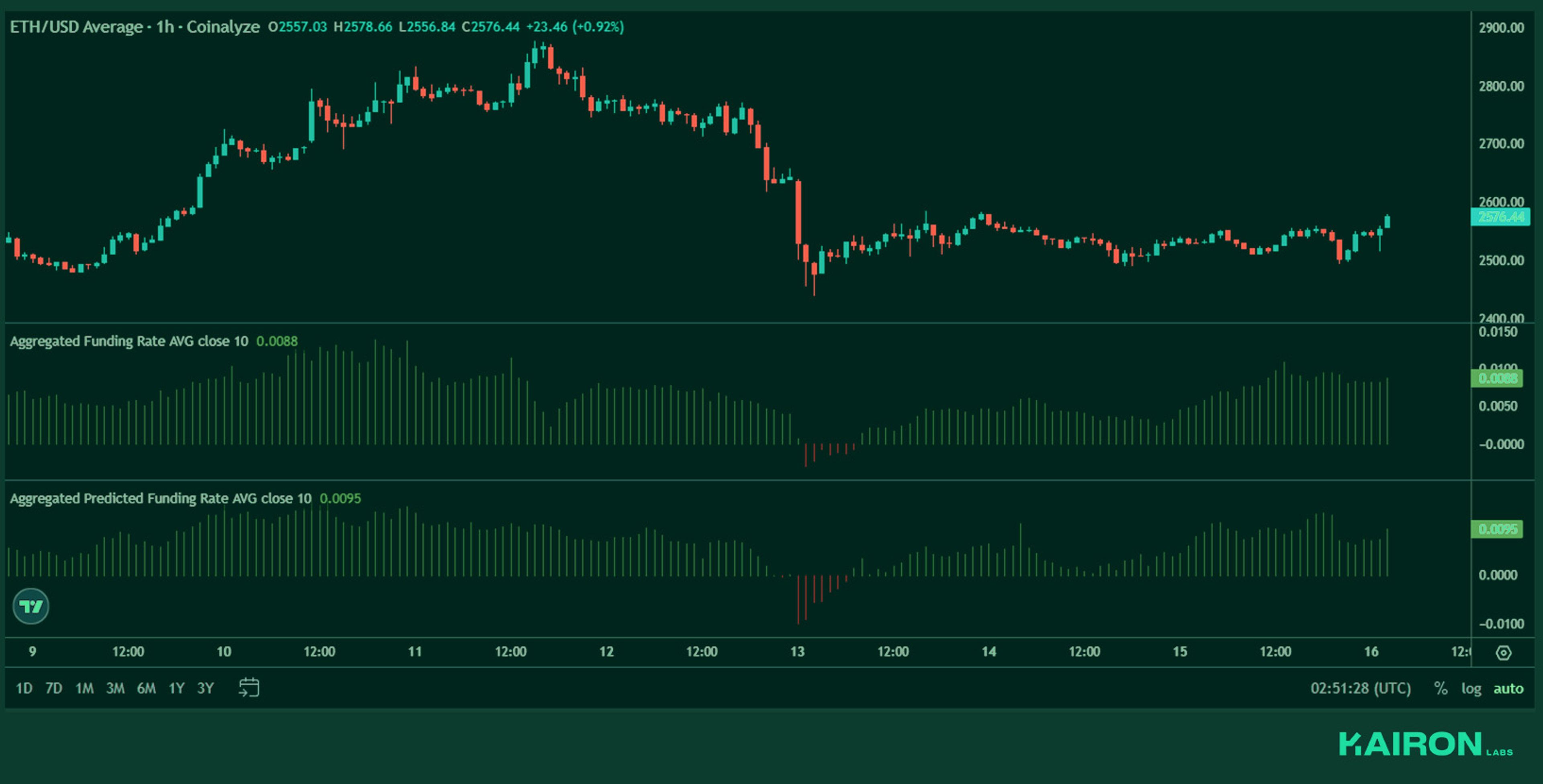Click date 12 on time axis
This screenshot has width=1543, height=784.
(x=606, y=651)
